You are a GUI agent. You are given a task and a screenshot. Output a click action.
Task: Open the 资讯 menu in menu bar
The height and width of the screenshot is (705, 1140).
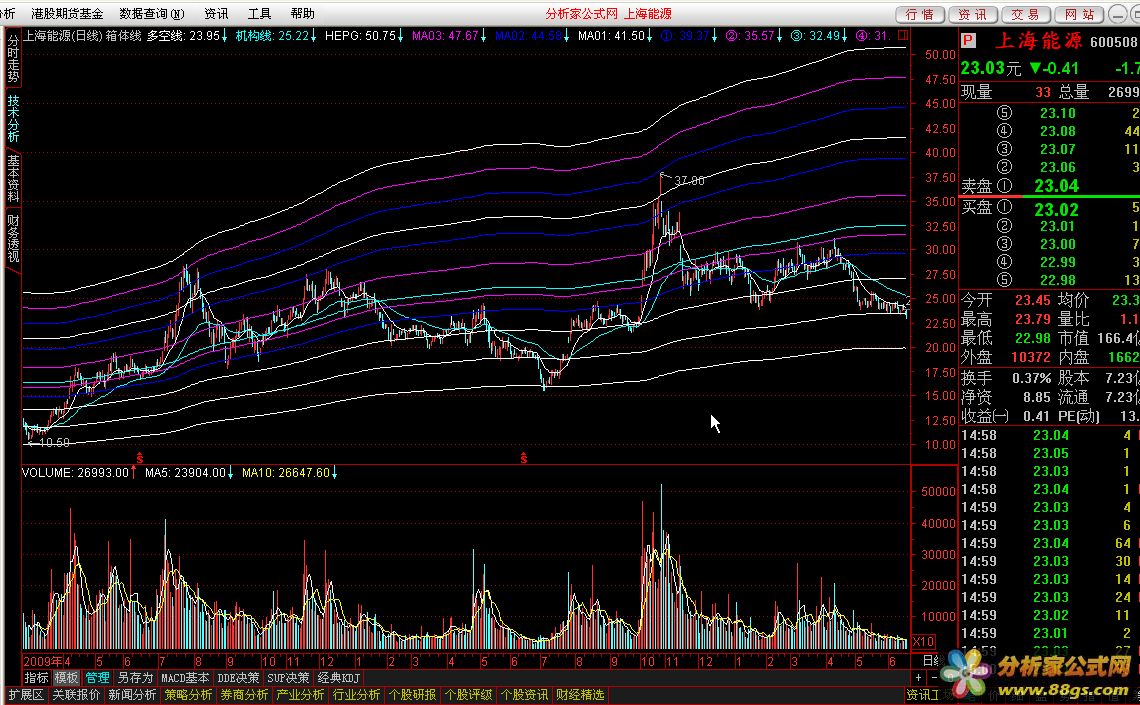click(x=216, y=14)
